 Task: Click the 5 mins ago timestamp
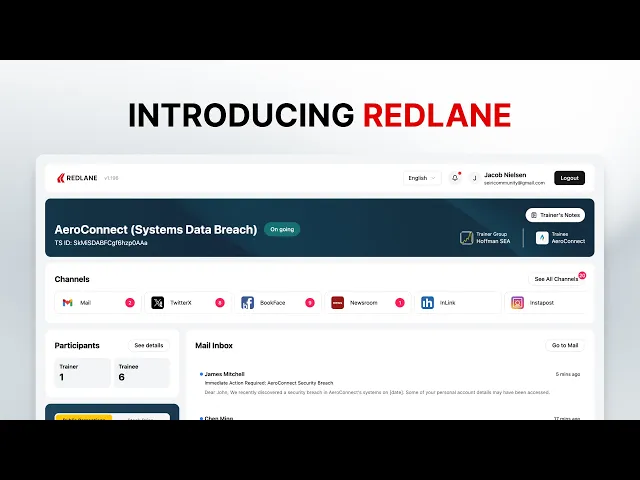coord(568,374)
